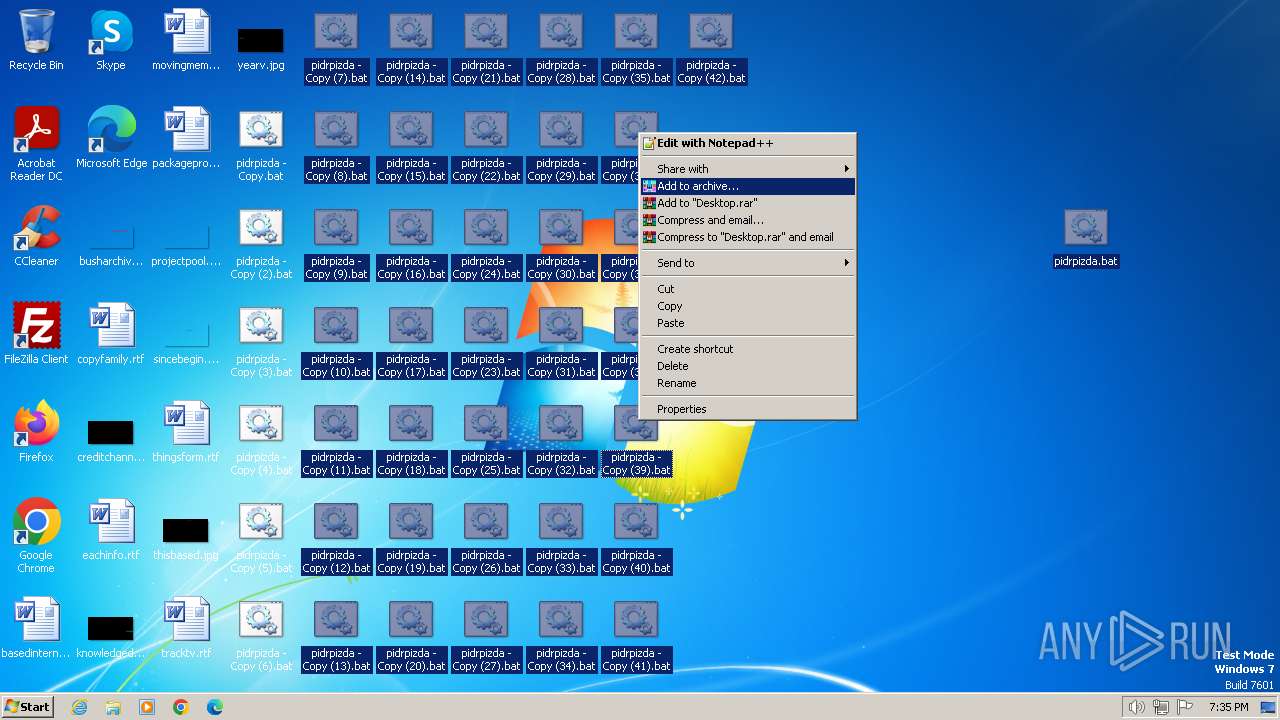Select the CCleaner desktop shortcut
1280x720 pixels.
pos(36,236)
